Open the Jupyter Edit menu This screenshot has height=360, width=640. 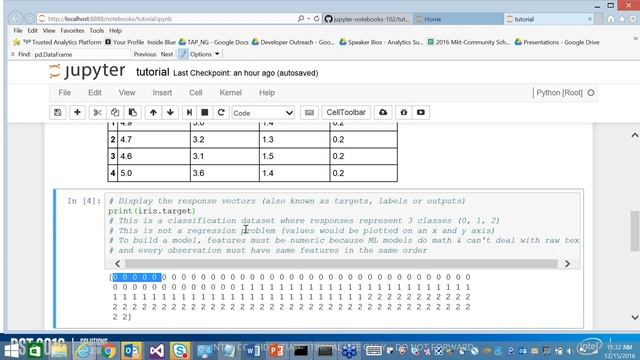(95, 93)
